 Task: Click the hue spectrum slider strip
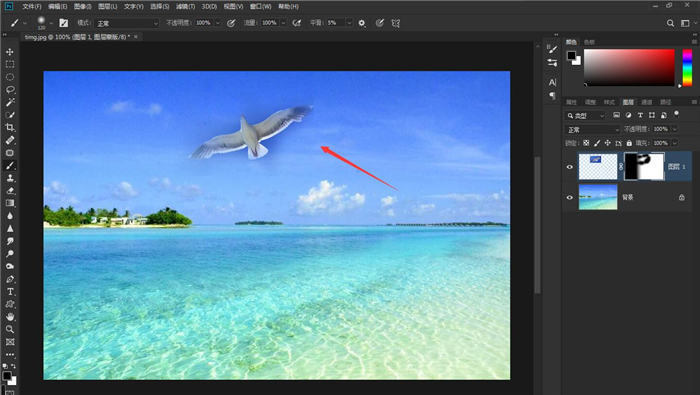(687, 67)
